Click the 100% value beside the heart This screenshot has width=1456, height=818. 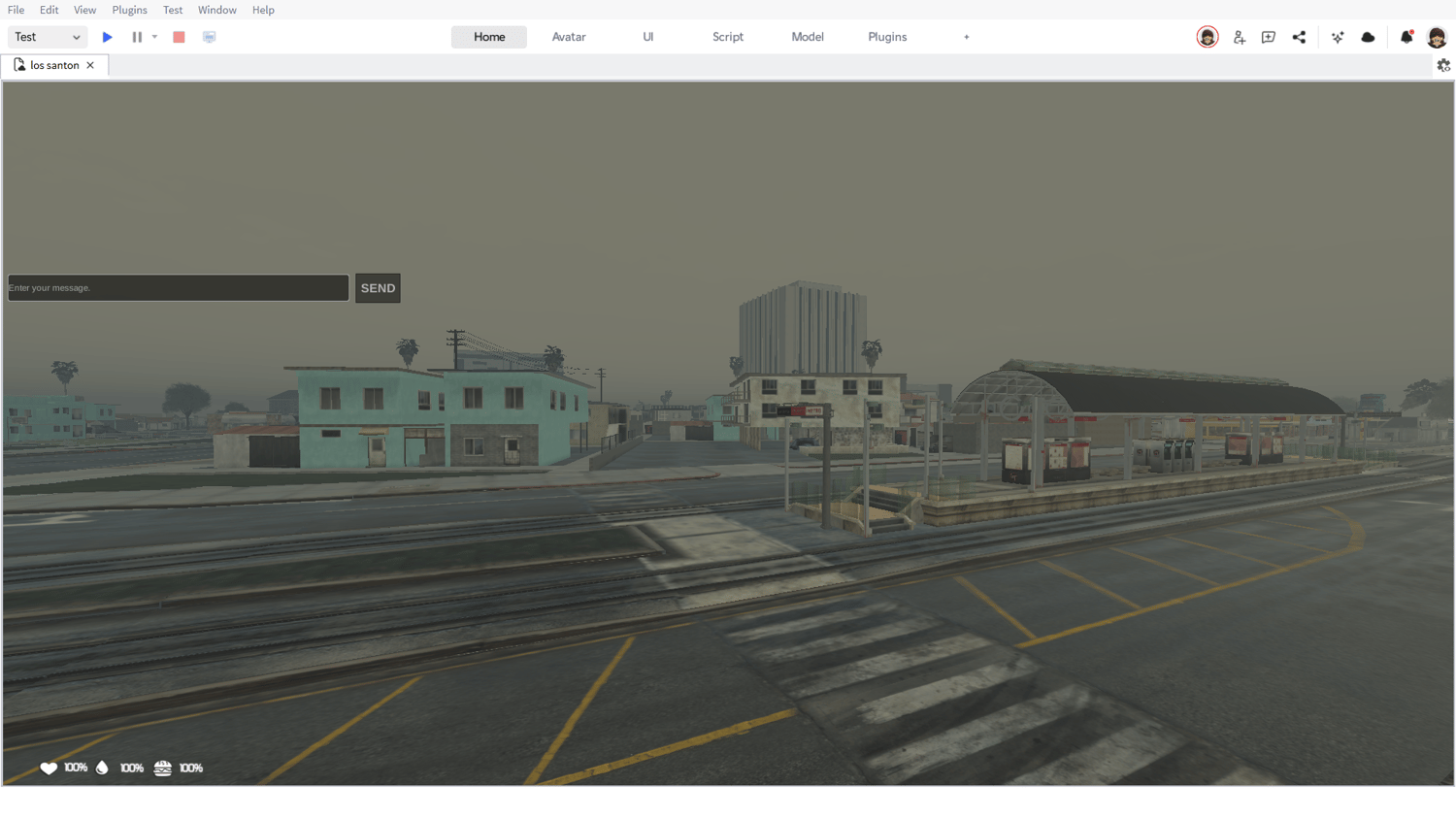click(x=76, y=768)
